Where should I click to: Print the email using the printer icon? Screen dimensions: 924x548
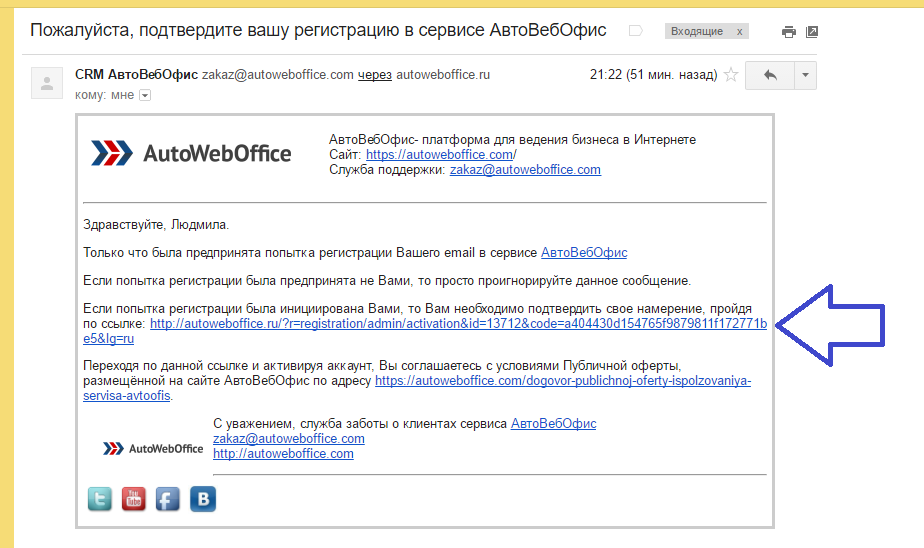point(789,32)
